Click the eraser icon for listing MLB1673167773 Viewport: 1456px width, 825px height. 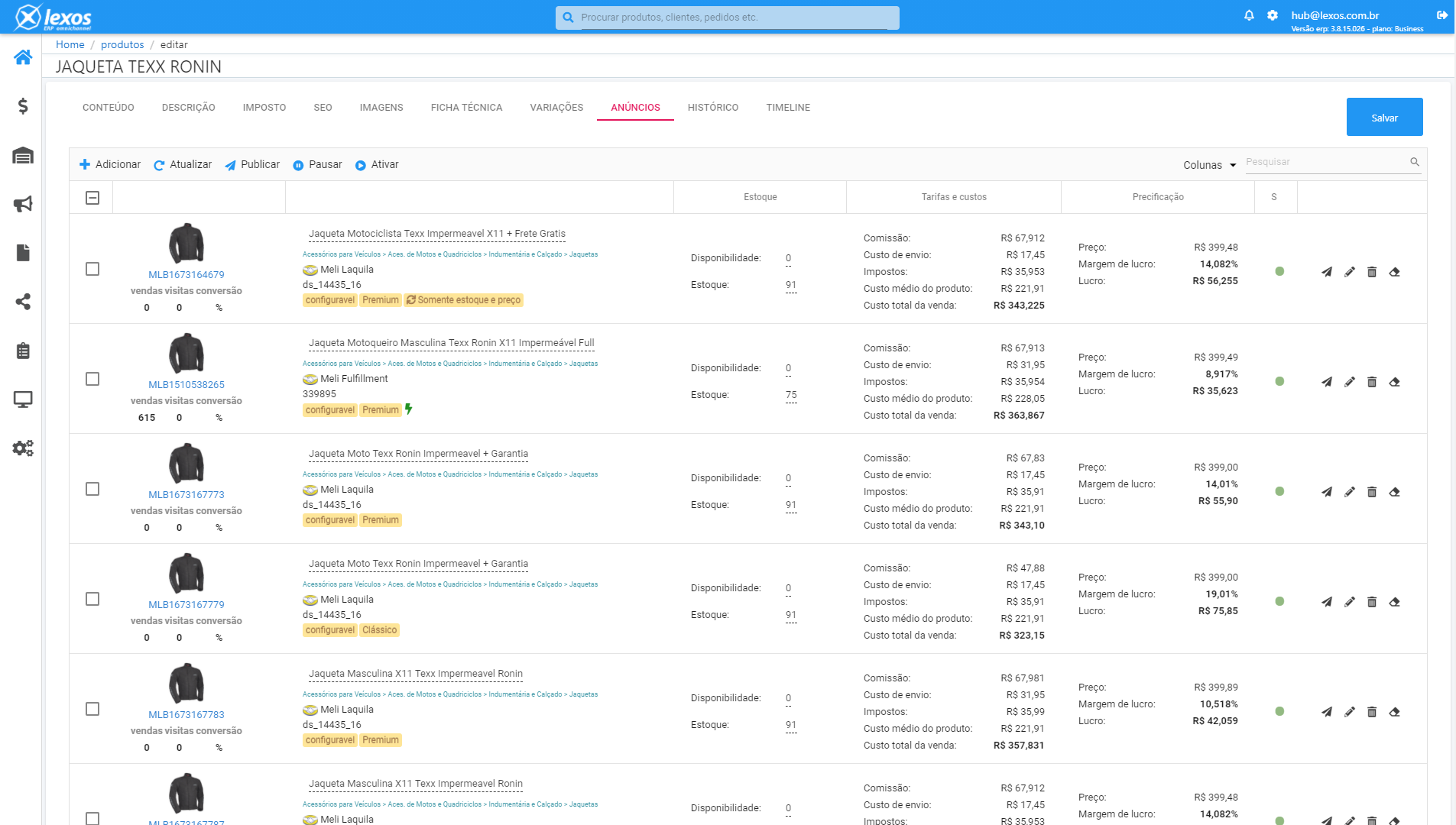click(x=1394, y=492)
